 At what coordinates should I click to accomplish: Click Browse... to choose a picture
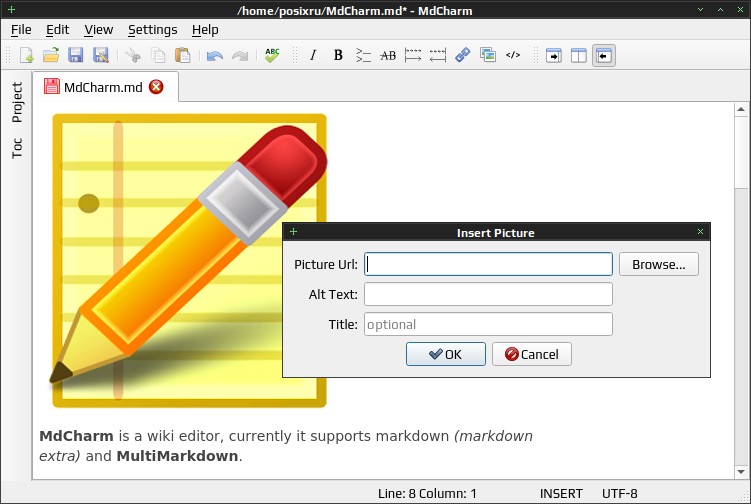(659, 264)
